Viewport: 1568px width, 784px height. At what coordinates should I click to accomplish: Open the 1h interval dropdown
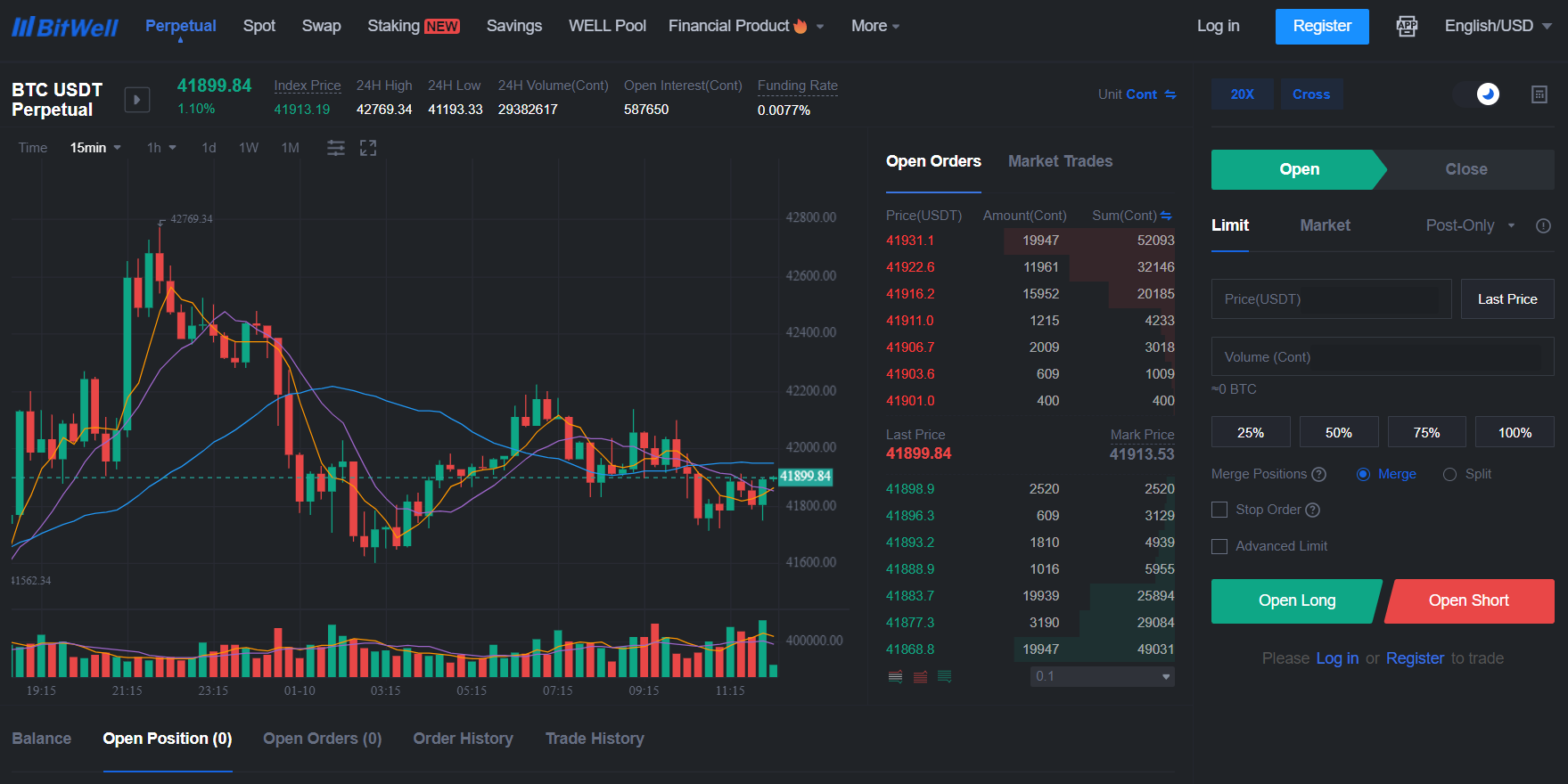(x=161, y=148)
